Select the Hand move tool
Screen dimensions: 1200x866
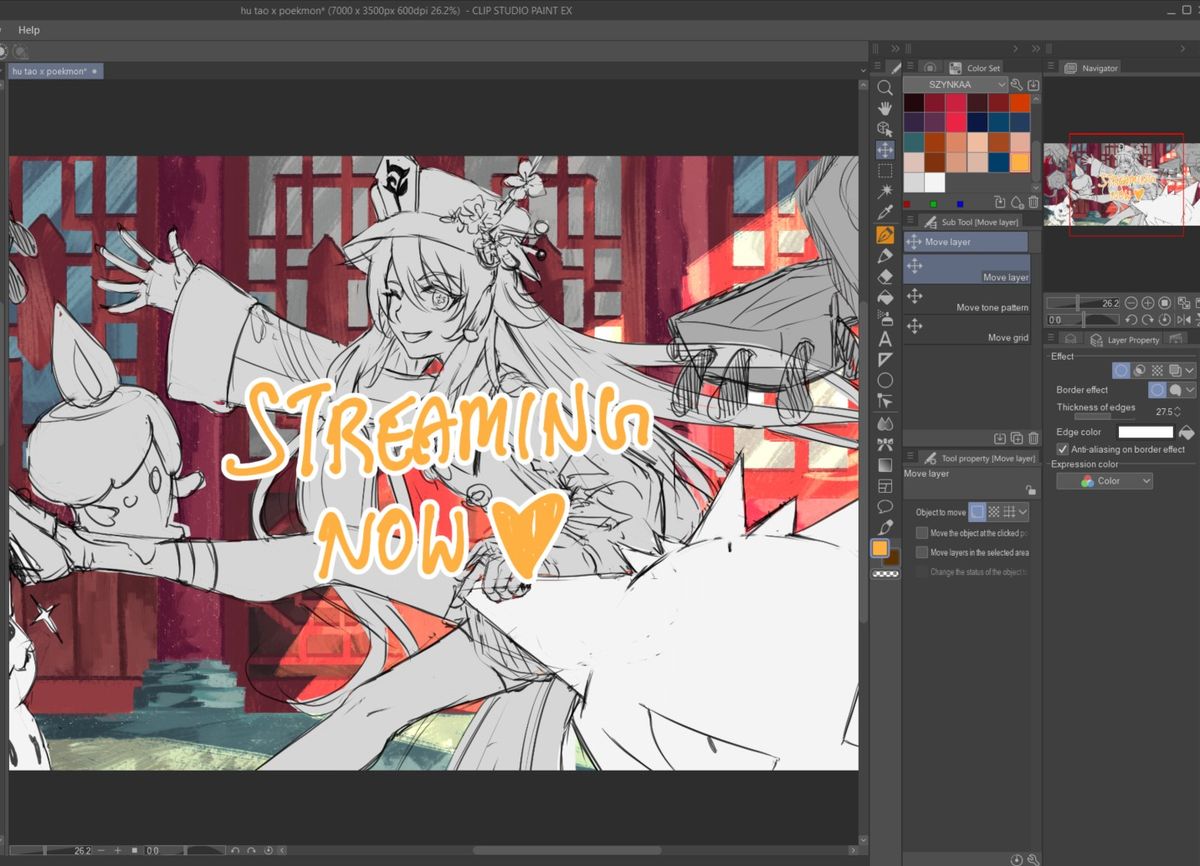coord(885,108)
